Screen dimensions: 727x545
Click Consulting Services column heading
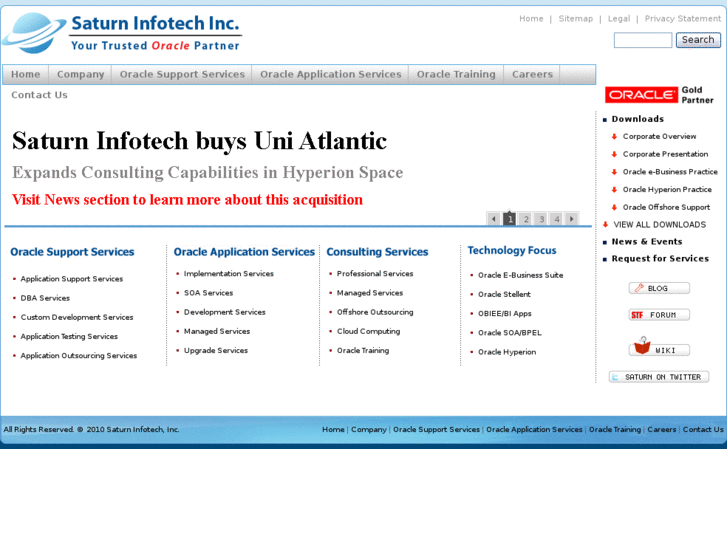[x=377, y=252]
